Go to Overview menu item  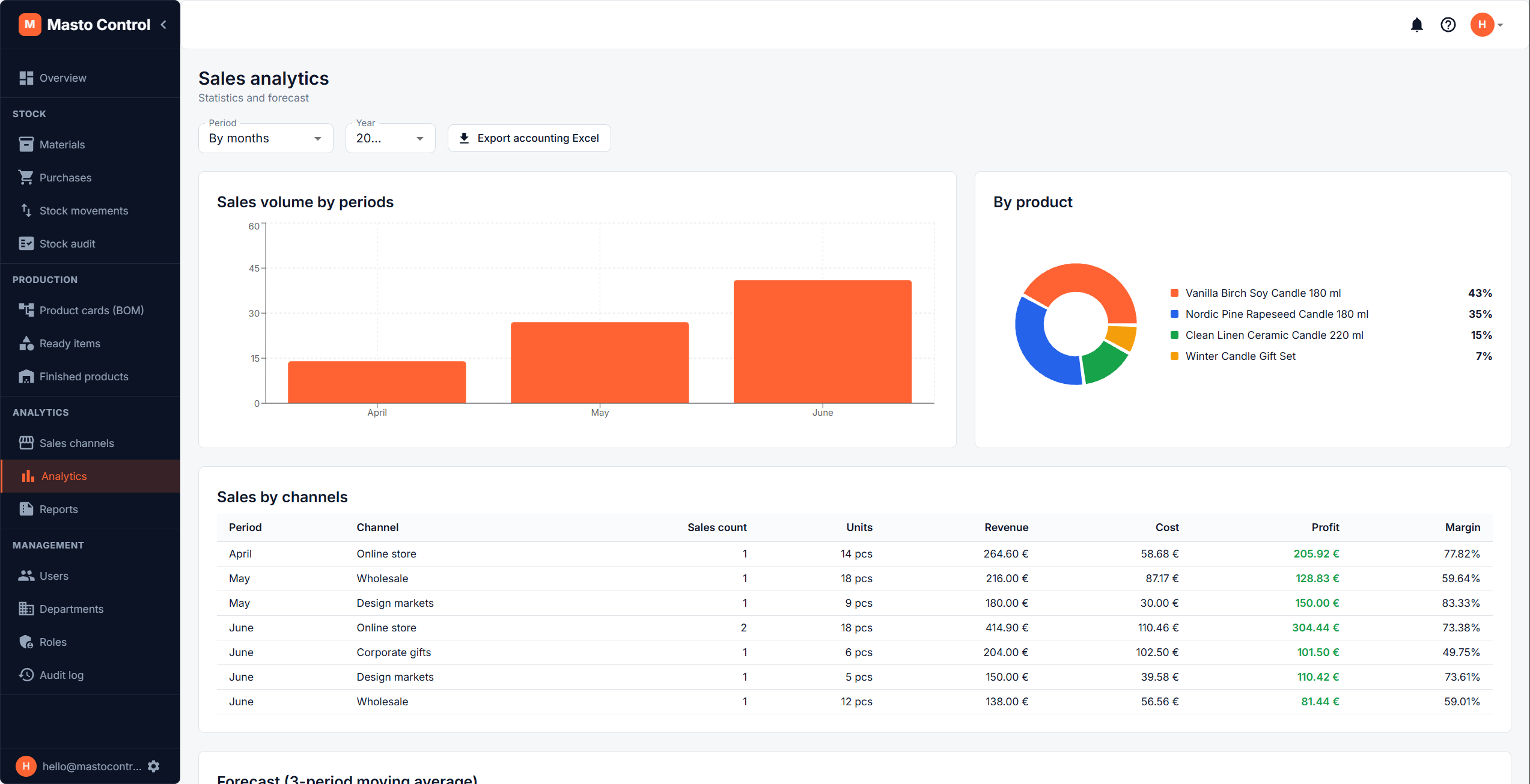click(90, 78)
